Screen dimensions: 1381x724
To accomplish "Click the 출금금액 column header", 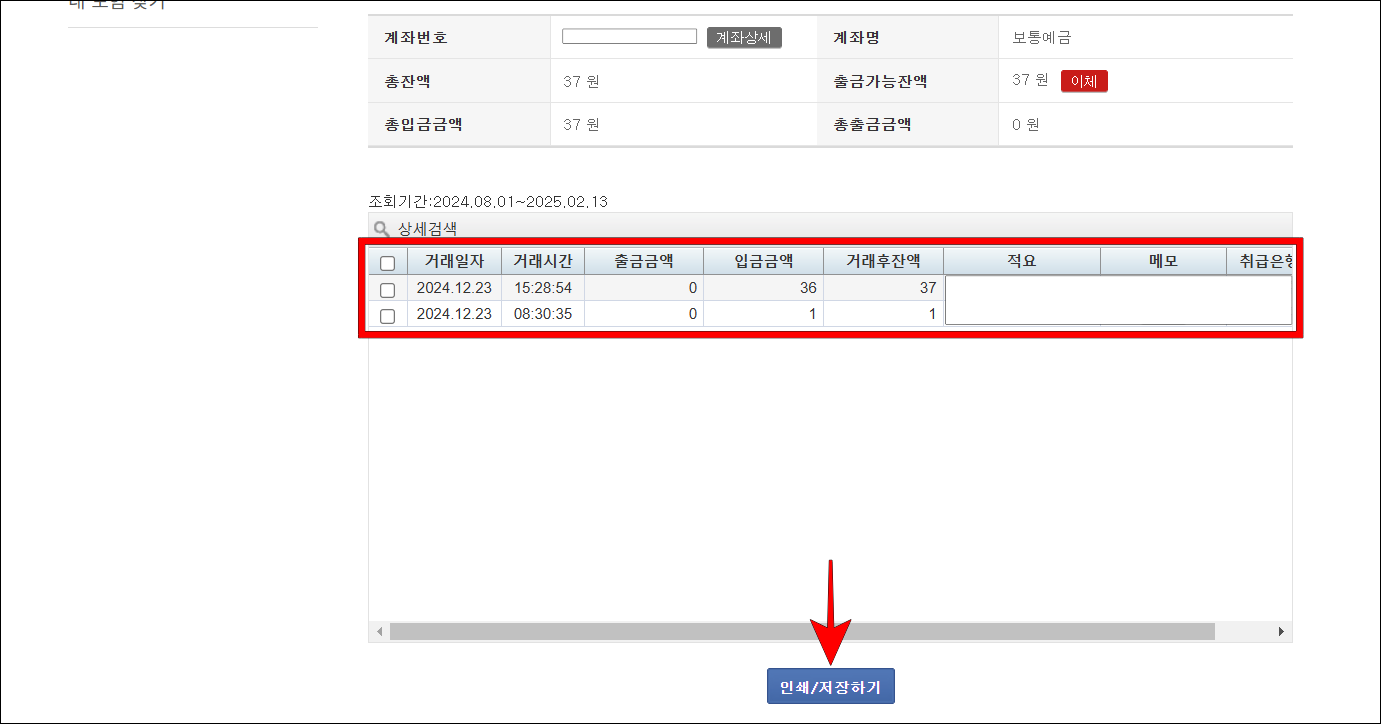I will 644,260.
